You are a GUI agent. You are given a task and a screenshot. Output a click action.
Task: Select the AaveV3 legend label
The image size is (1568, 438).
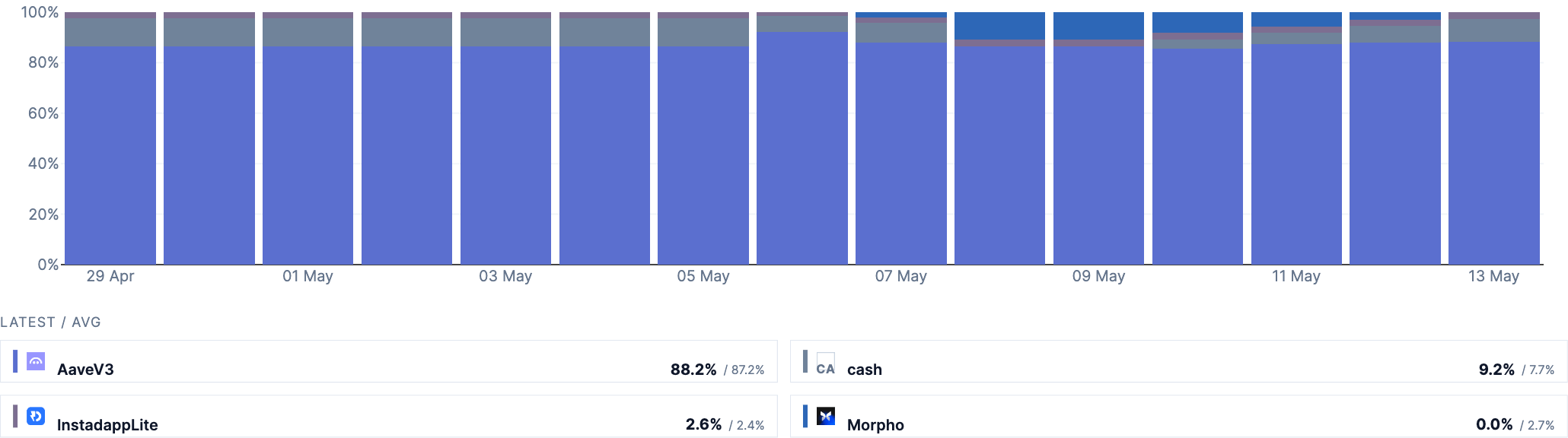click(x=85, y=370)
